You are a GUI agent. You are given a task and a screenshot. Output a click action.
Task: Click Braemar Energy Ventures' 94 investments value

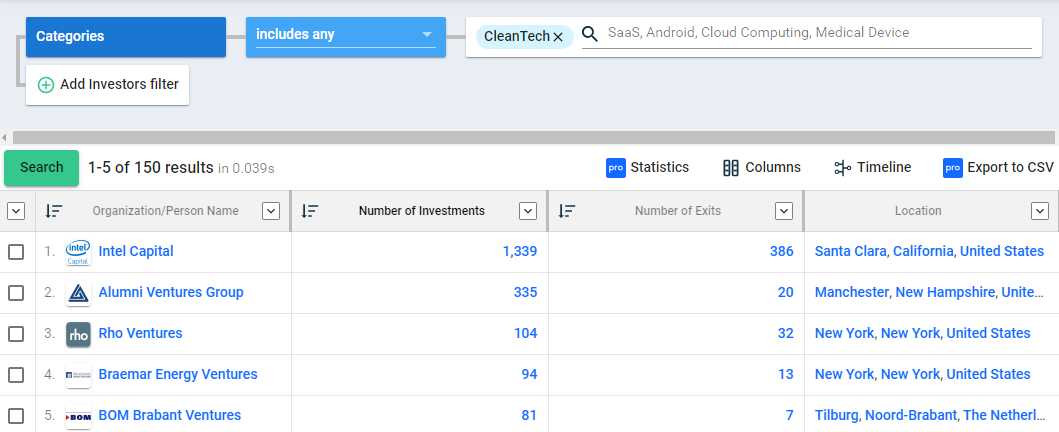click(529, 375)
